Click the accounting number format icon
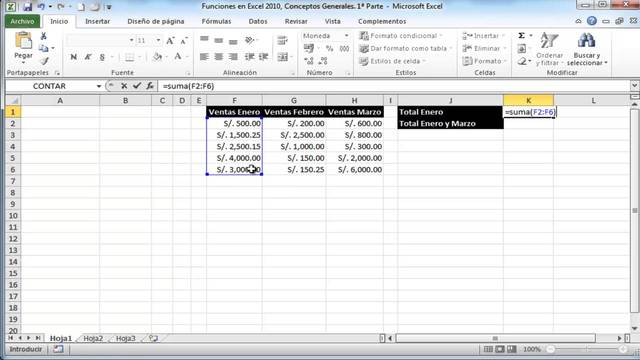This screenshot has height=360, width=640. (309, 49)
